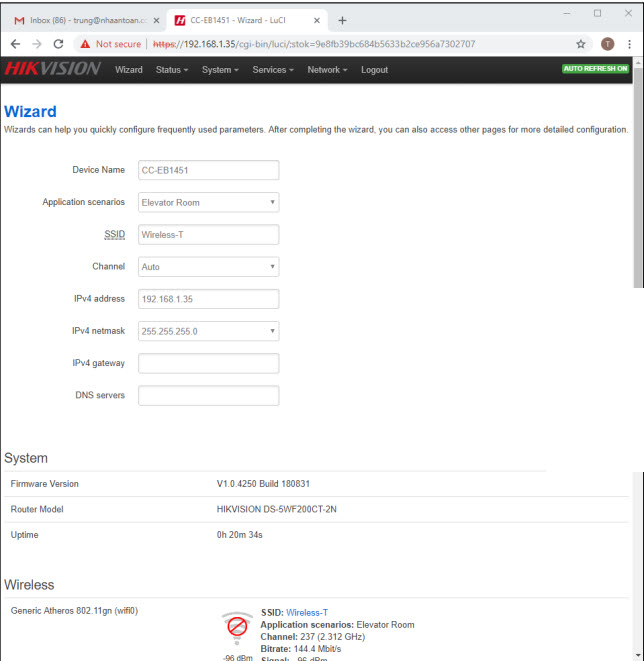Image resolution: width=644 pixels, height=661 pixels.
Task: Click into the IPv4 gateway field
Action: [x=208, y=363]
